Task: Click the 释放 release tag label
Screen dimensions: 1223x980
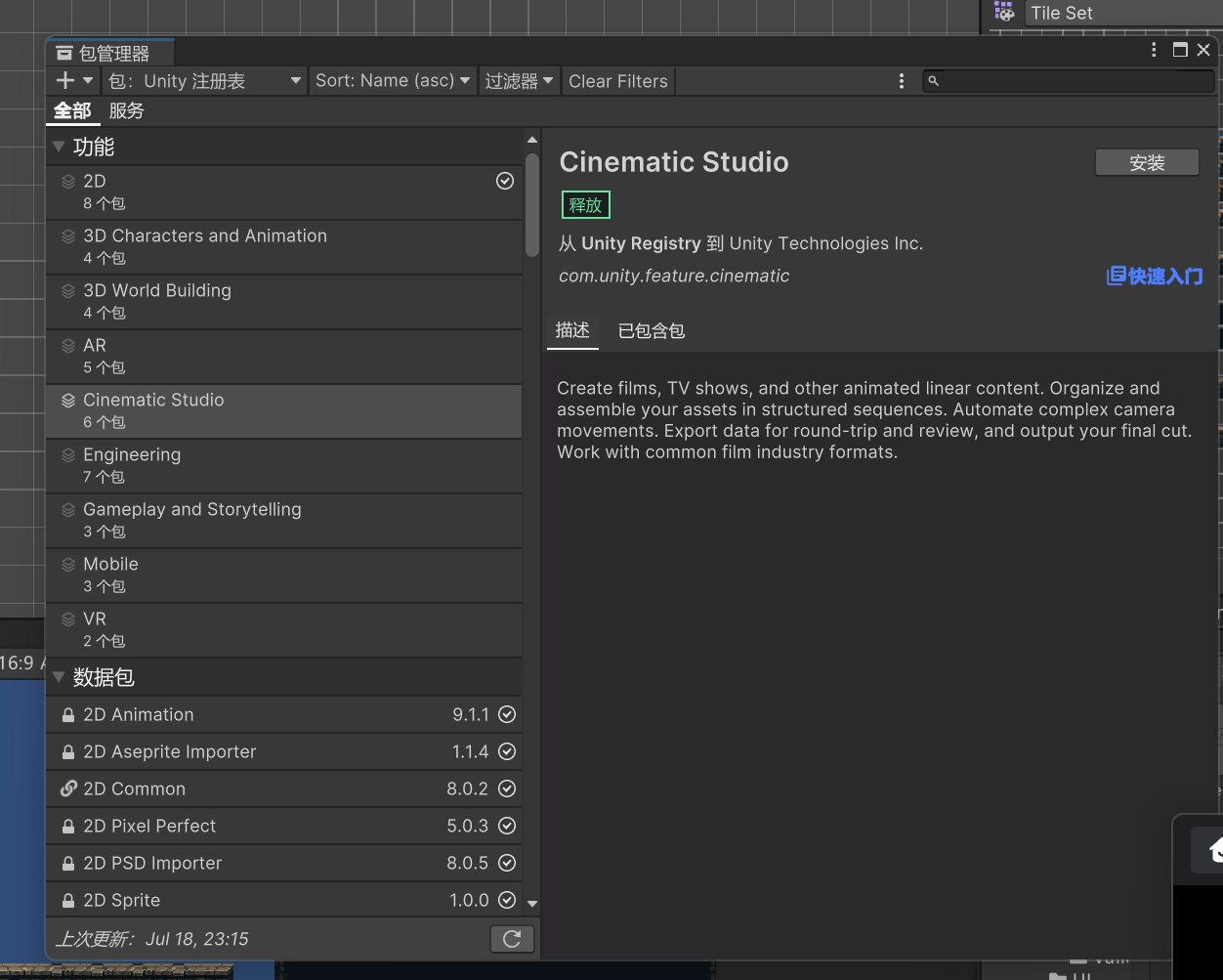Action: [586, 205]
